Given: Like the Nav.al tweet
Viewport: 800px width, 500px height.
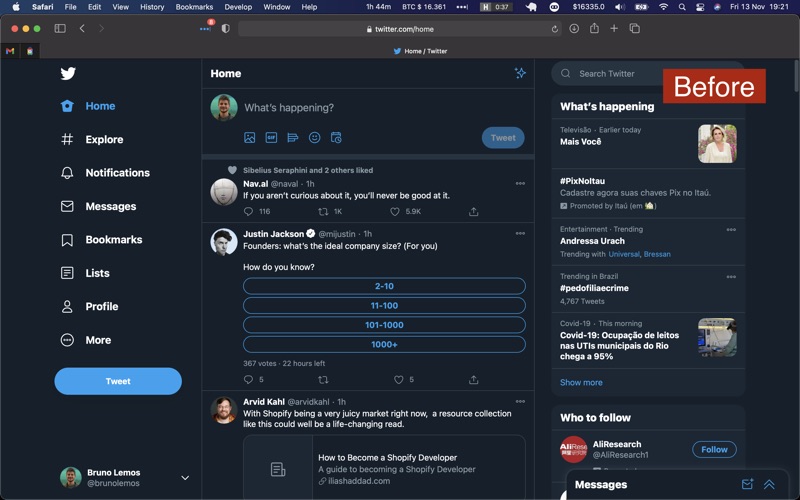Looking at the screenshot, I should (x=395, y=211).
